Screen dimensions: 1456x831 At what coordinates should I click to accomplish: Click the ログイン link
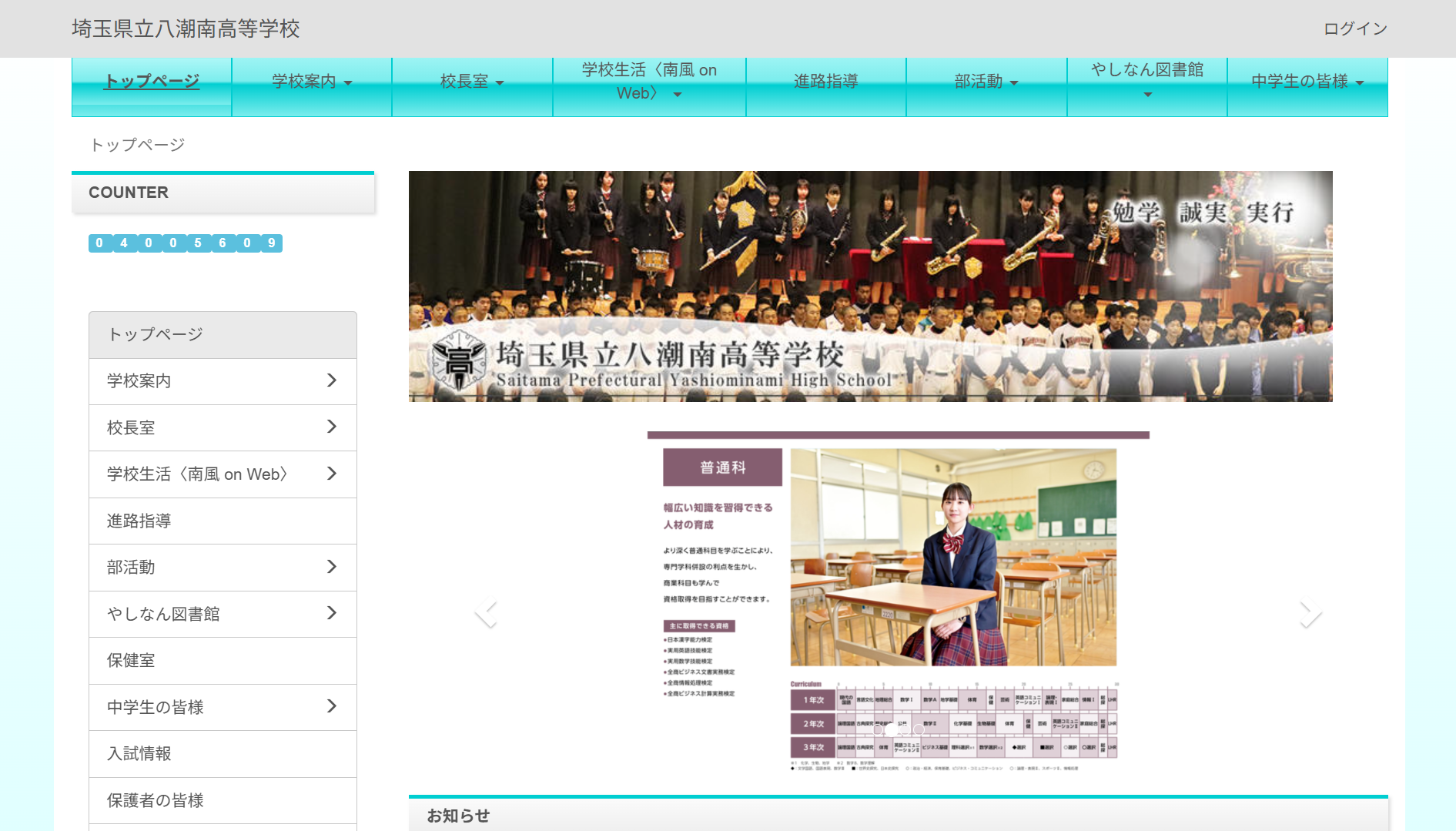(x=1354, y=29)
